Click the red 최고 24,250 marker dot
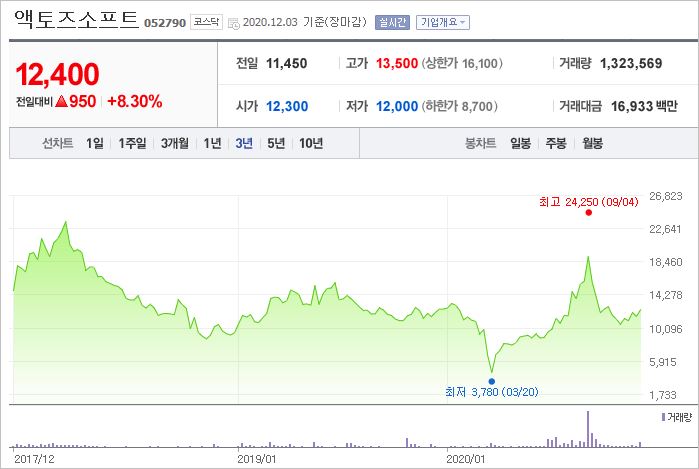This screenshot has width=699, height=469. click(589, 213)
